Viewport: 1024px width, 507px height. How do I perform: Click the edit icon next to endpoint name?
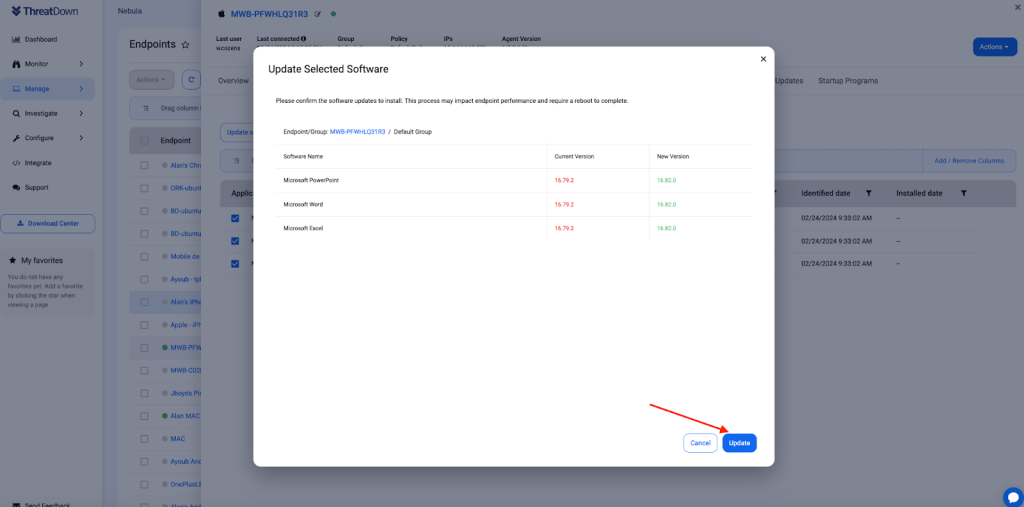(x=318, y=14)
